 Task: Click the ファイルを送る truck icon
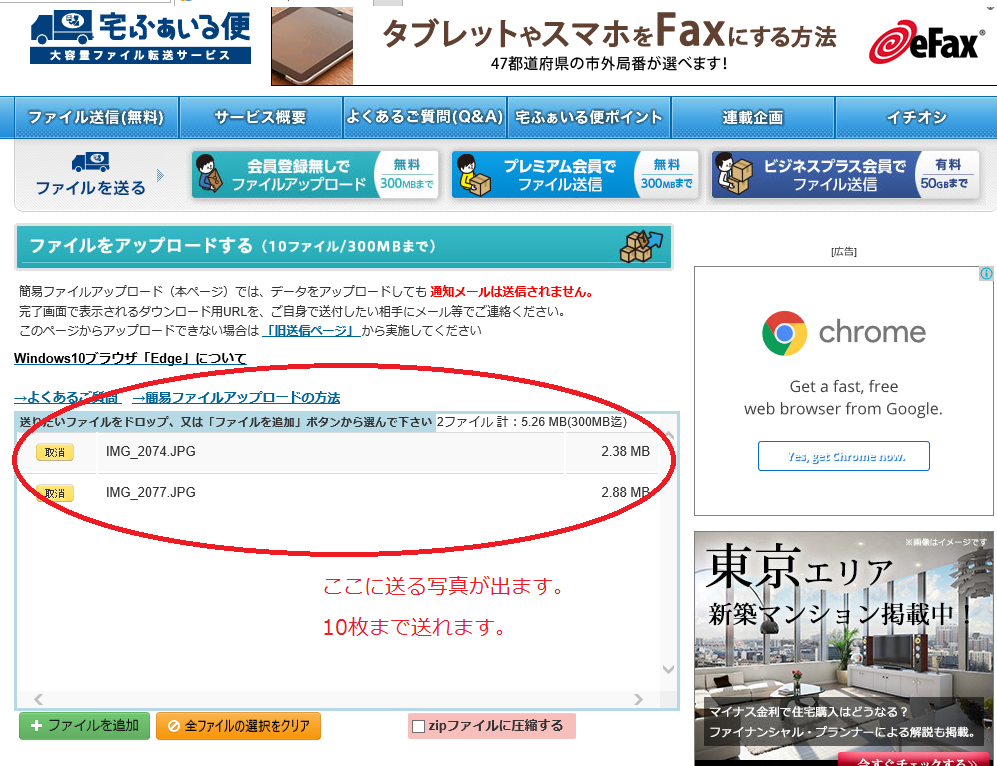pos(90,162)
